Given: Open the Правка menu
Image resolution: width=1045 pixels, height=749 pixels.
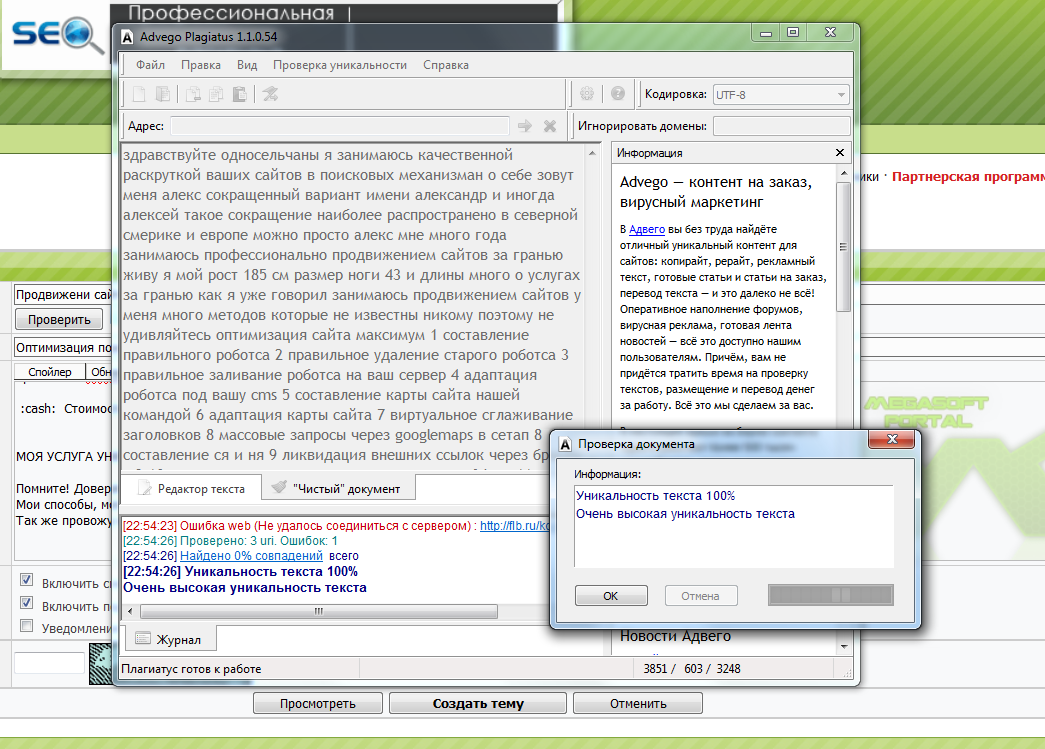Looking at the screenshot, I should point(201,65).
